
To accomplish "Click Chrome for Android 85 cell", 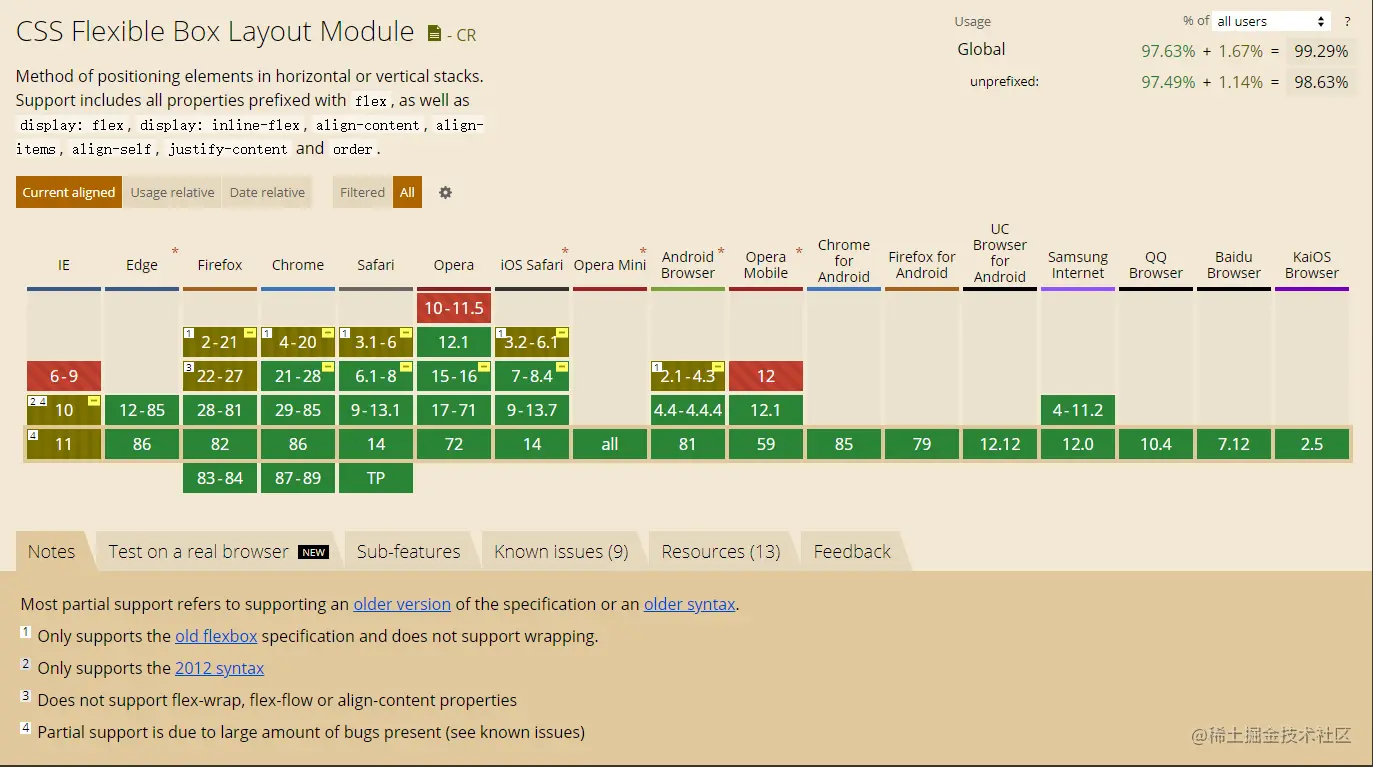I will [x=844, y=444].
